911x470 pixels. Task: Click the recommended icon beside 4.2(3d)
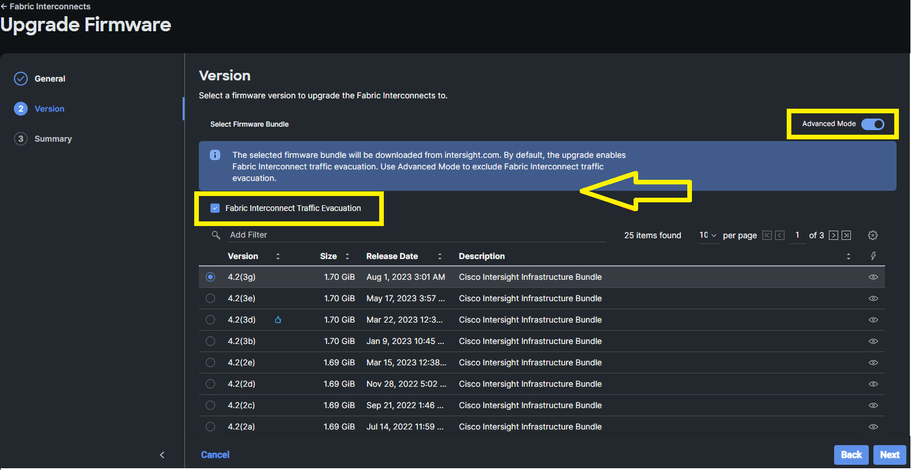point(278,320)
